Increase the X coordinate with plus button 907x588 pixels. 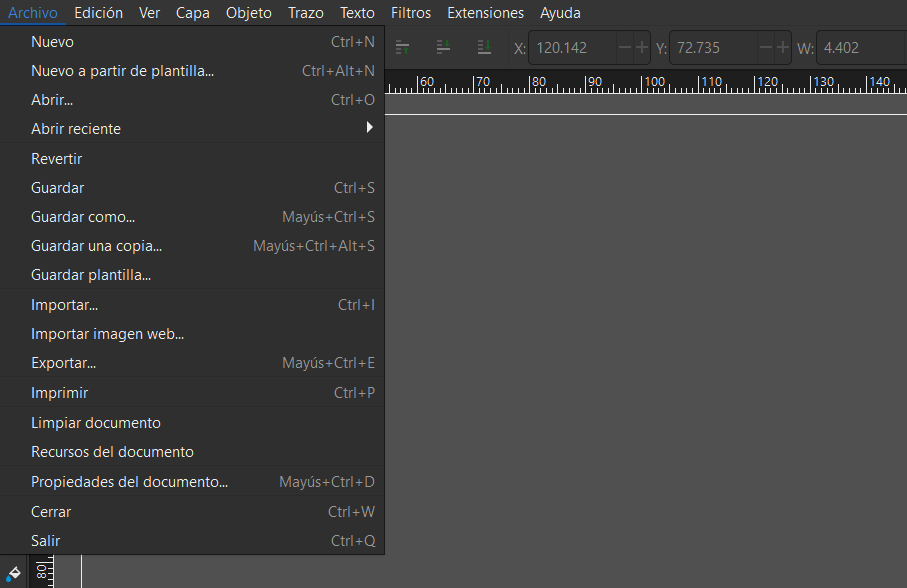click(641, 47)
